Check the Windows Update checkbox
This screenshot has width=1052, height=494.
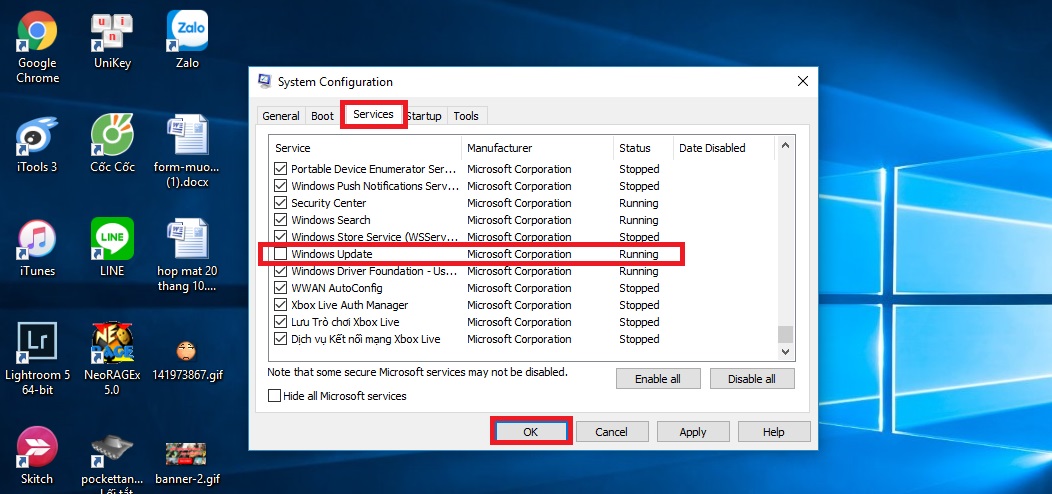point(280,254)
